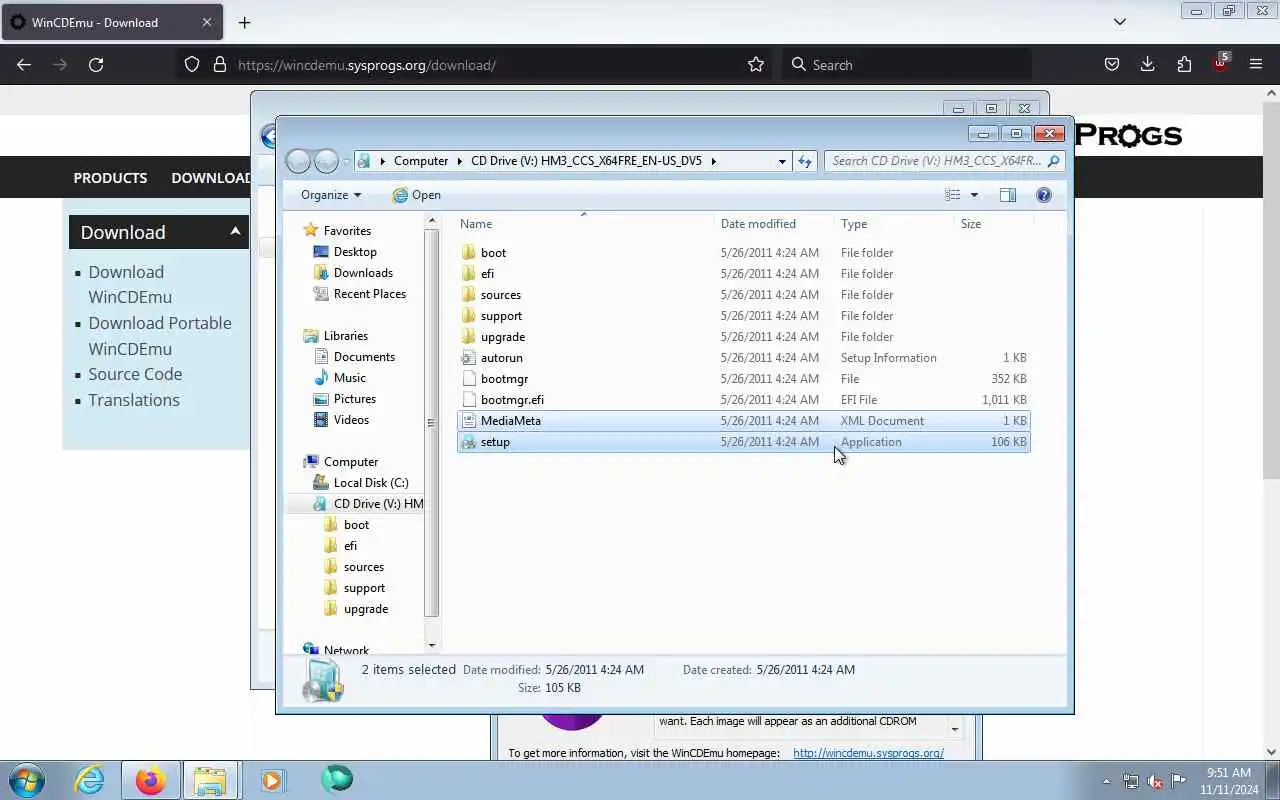Sort files by Name column
This screenshot has height=800, width=1280.
coord(586,224)
